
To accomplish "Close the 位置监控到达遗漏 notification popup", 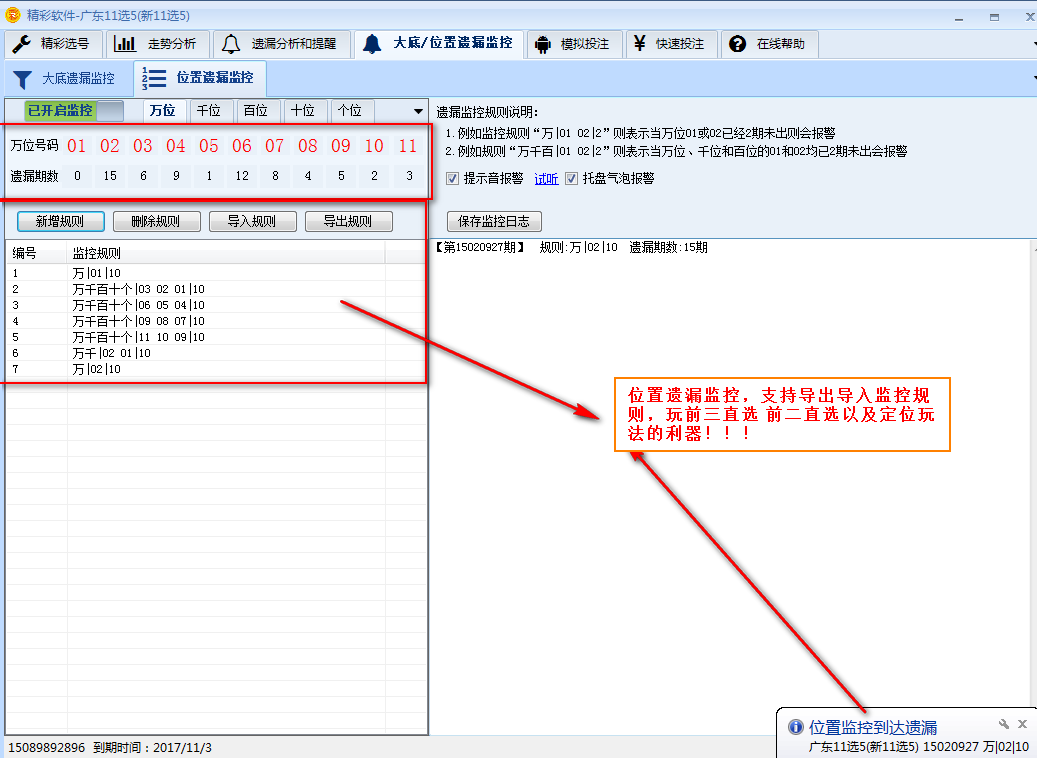I will tap(1022, 724).
